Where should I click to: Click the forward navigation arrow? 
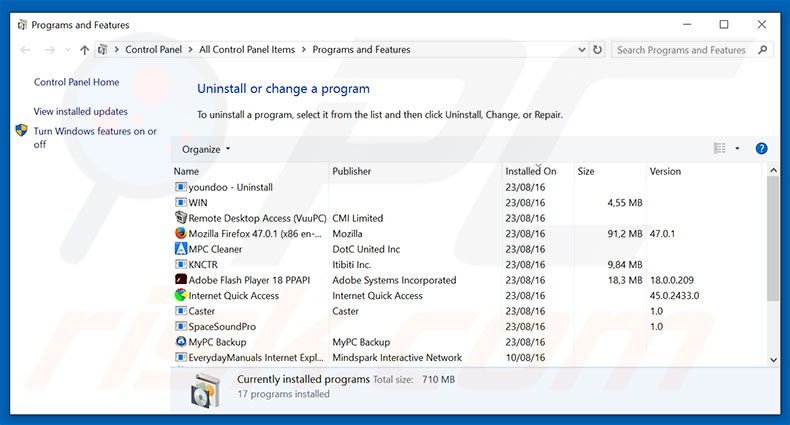49,50
